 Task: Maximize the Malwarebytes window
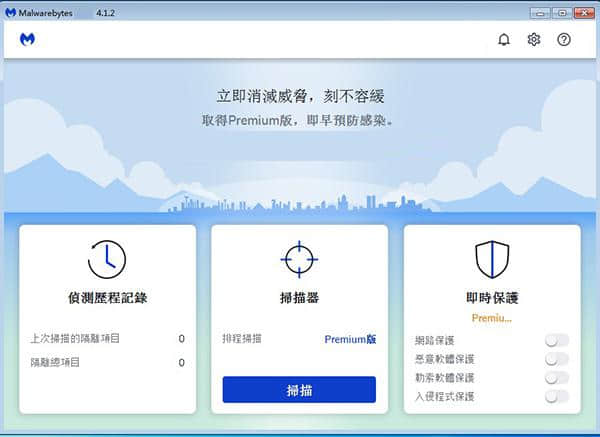(562, 13)
